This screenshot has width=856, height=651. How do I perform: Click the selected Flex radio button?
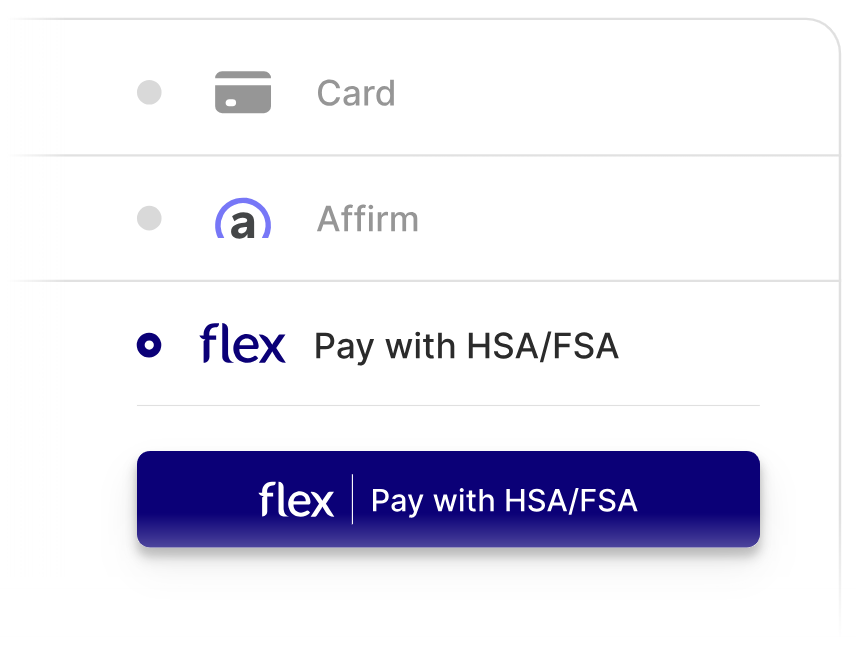click(x=149, y=346)
